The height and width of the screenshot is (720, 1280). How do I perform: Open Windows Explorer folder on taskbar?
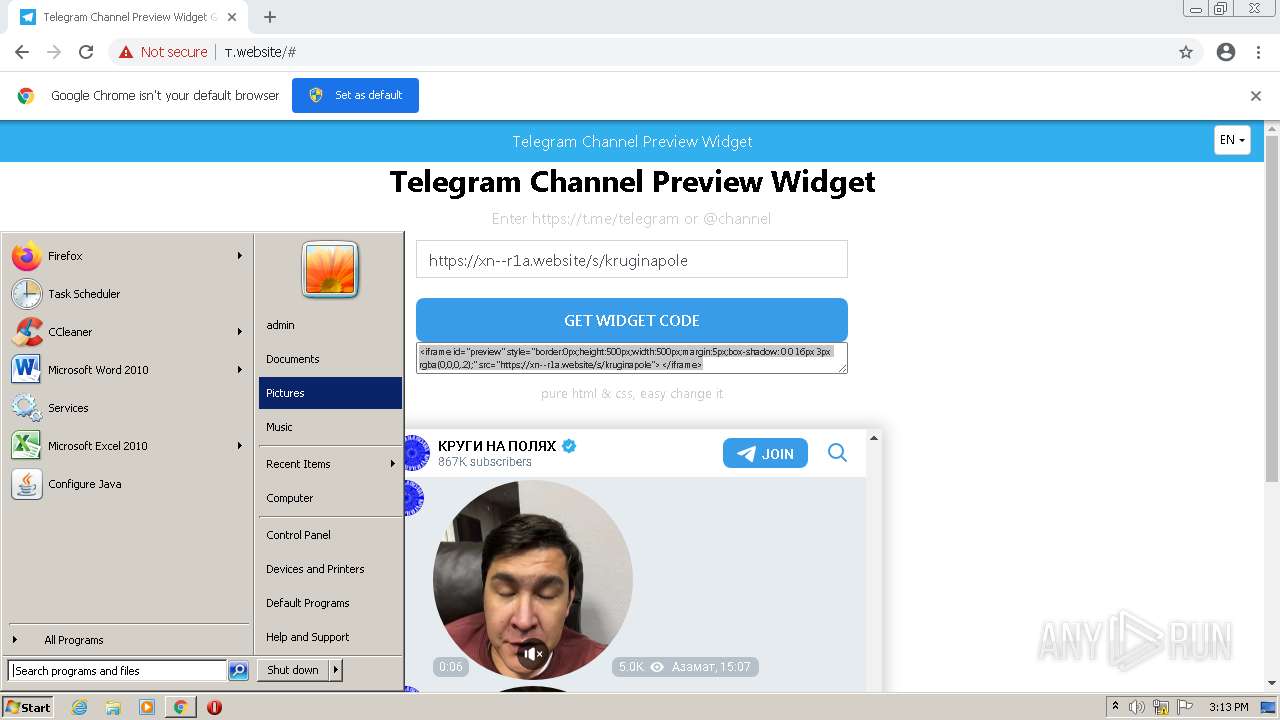click(x=113, y=707)
